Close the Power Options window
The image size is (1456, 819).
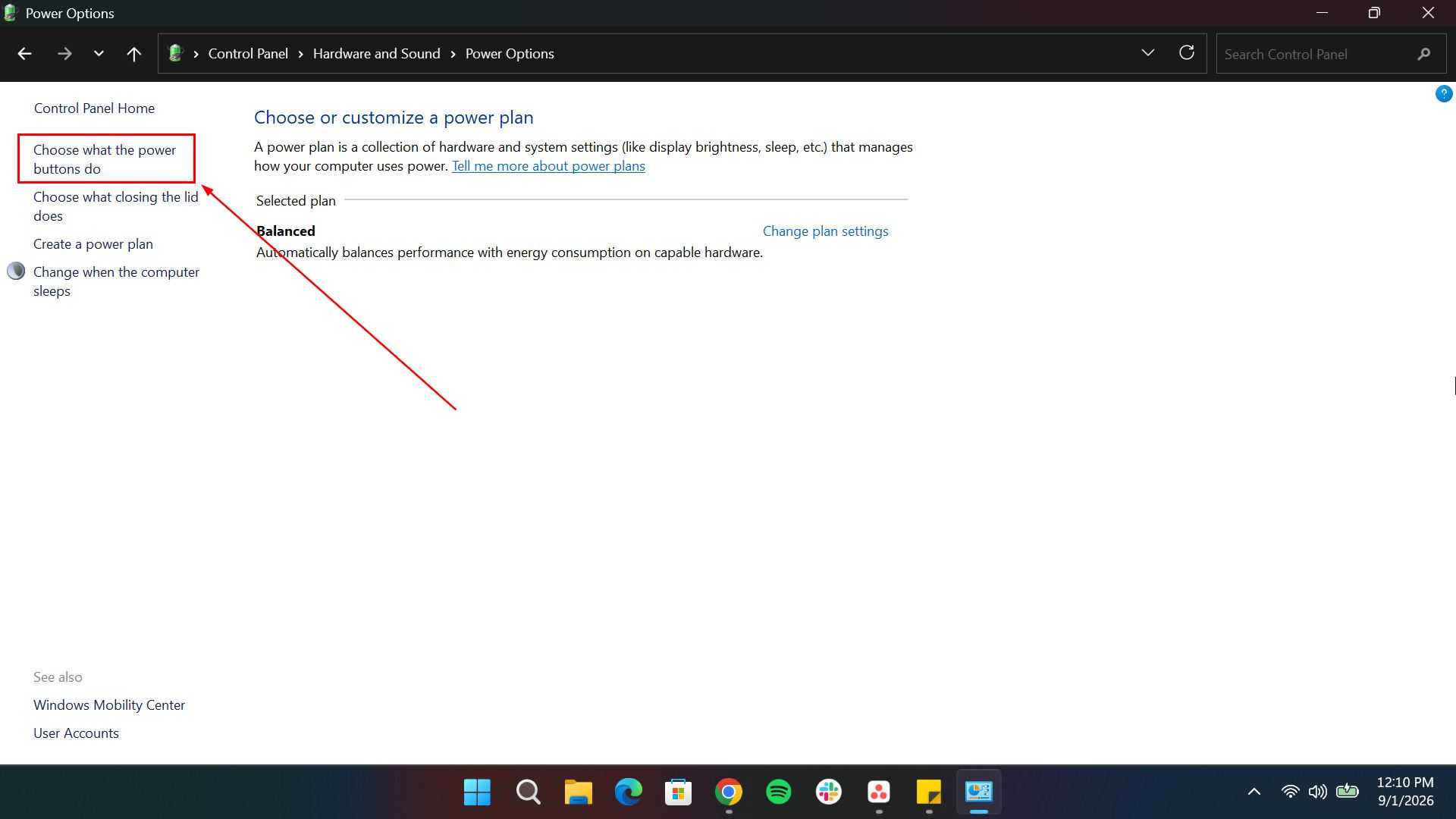click(x=1428, y=13)
